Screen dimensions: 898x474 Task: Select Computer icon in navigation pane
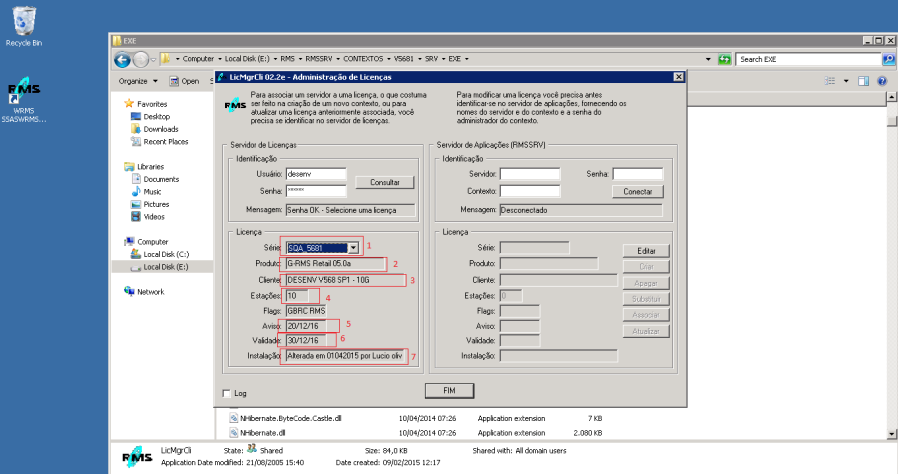click(129, 242)
